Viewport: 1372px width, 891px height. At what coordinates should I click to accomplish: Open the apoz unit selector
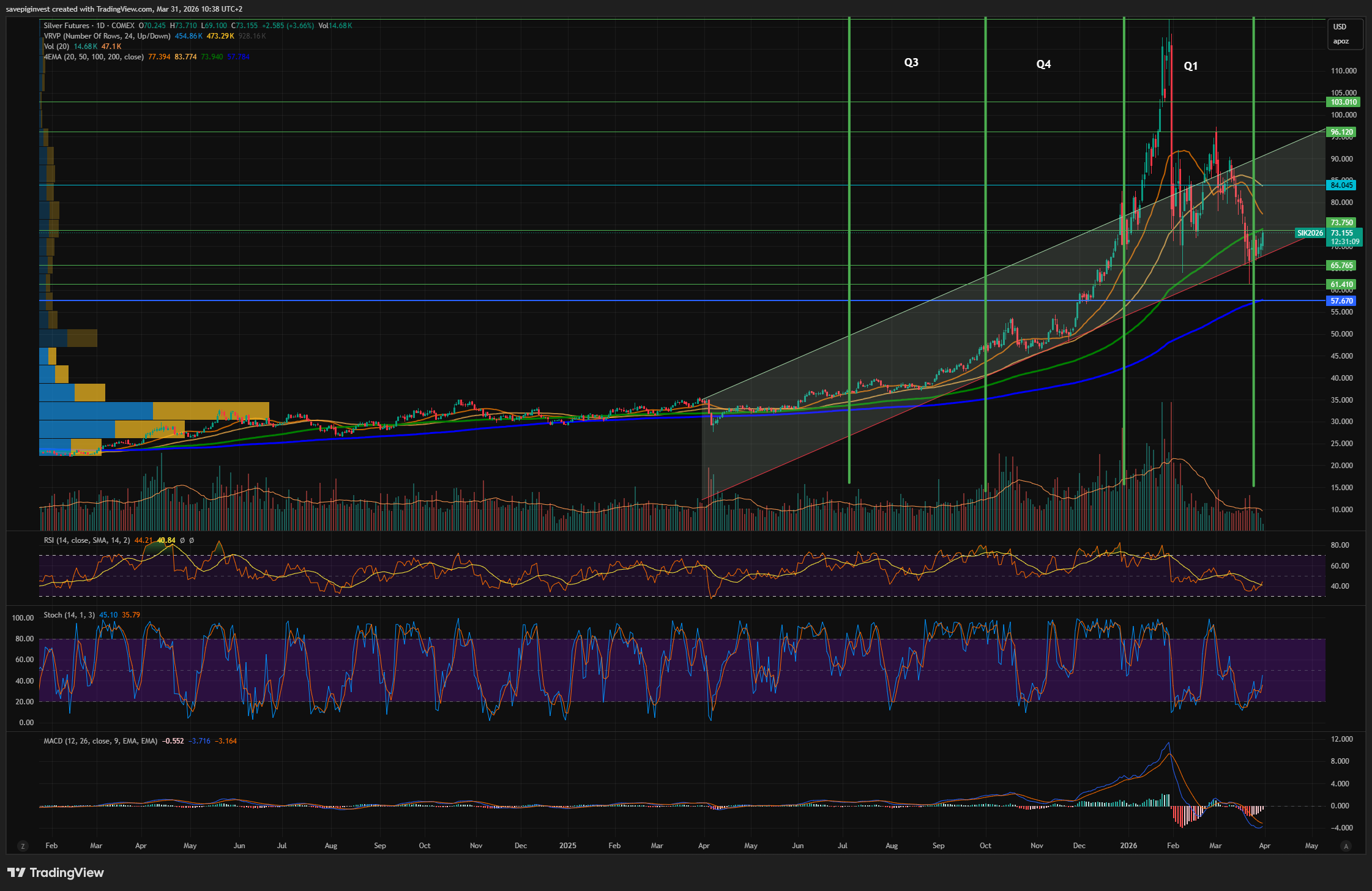1340,41
